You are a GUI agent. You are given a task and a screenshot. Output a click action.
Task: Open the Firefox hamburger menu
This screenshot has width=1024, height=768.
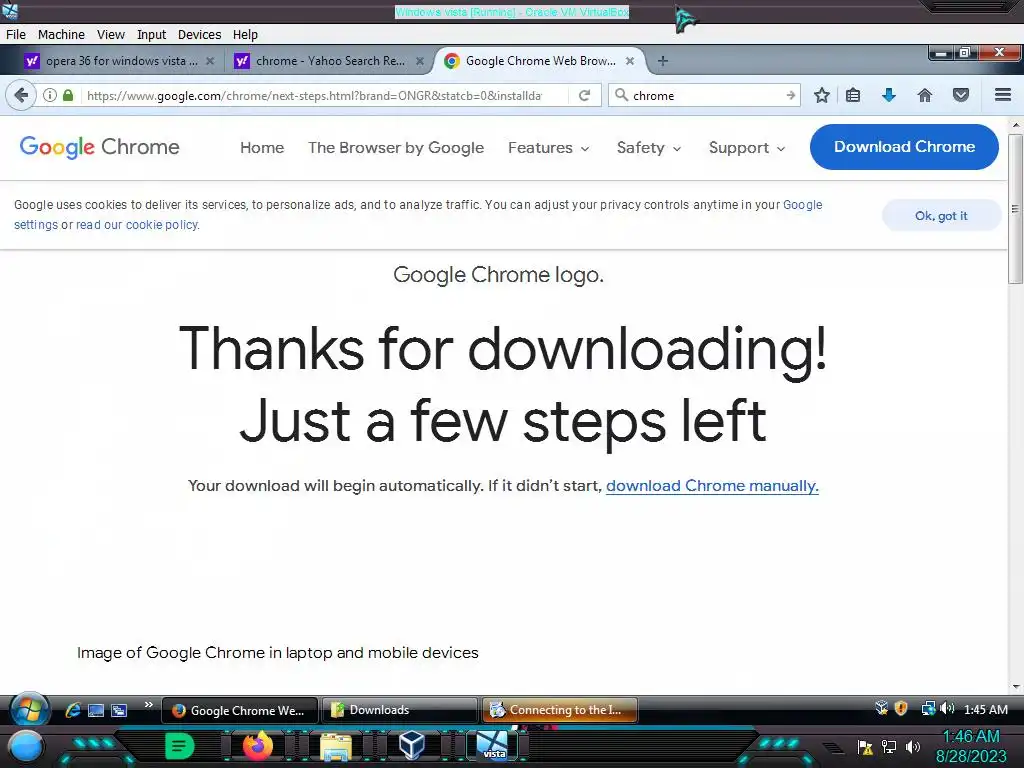tap(1003, 95)
